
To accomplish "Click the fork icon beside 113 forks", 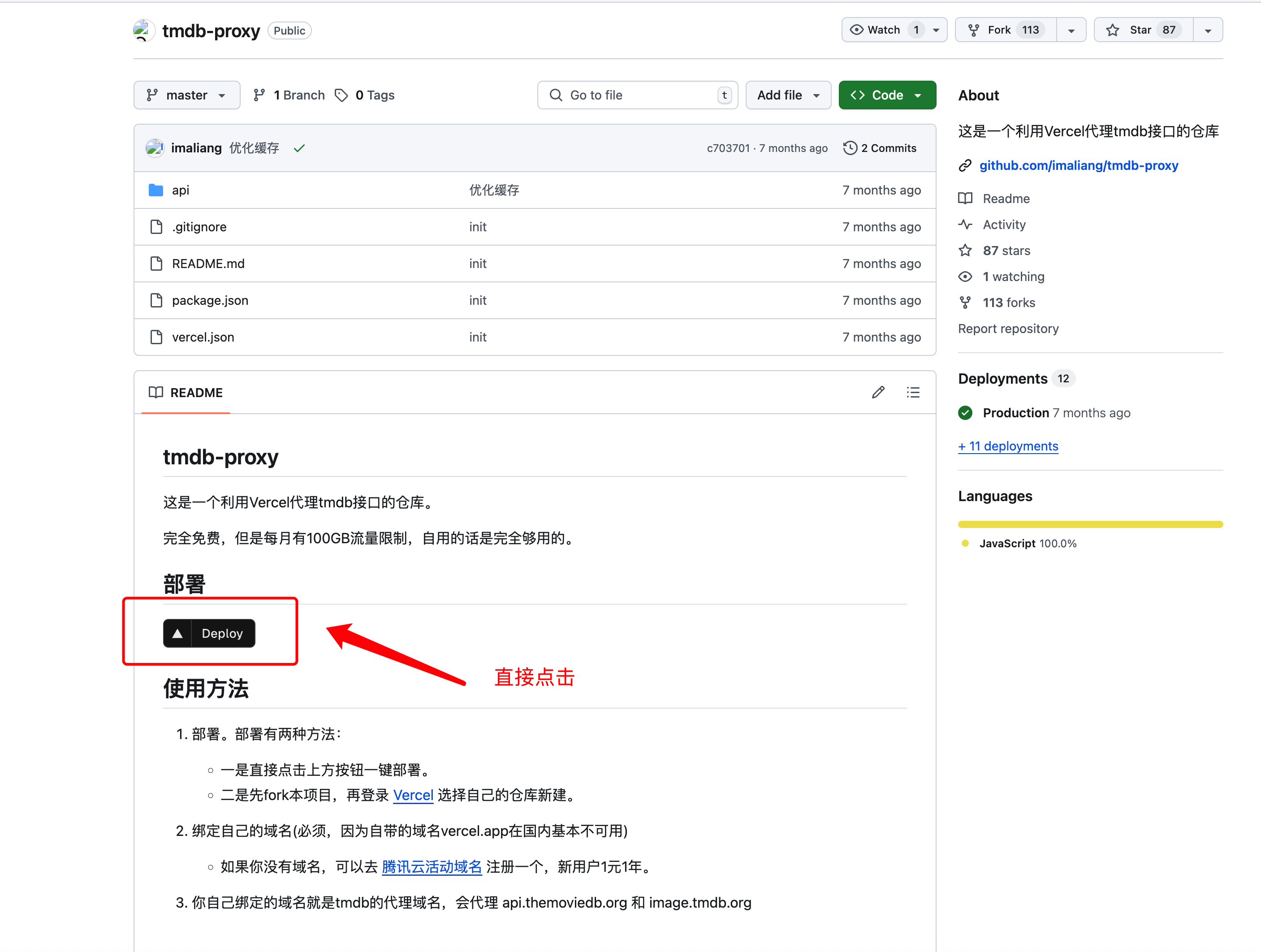I will pyautogui.click(x=965, y=302).
